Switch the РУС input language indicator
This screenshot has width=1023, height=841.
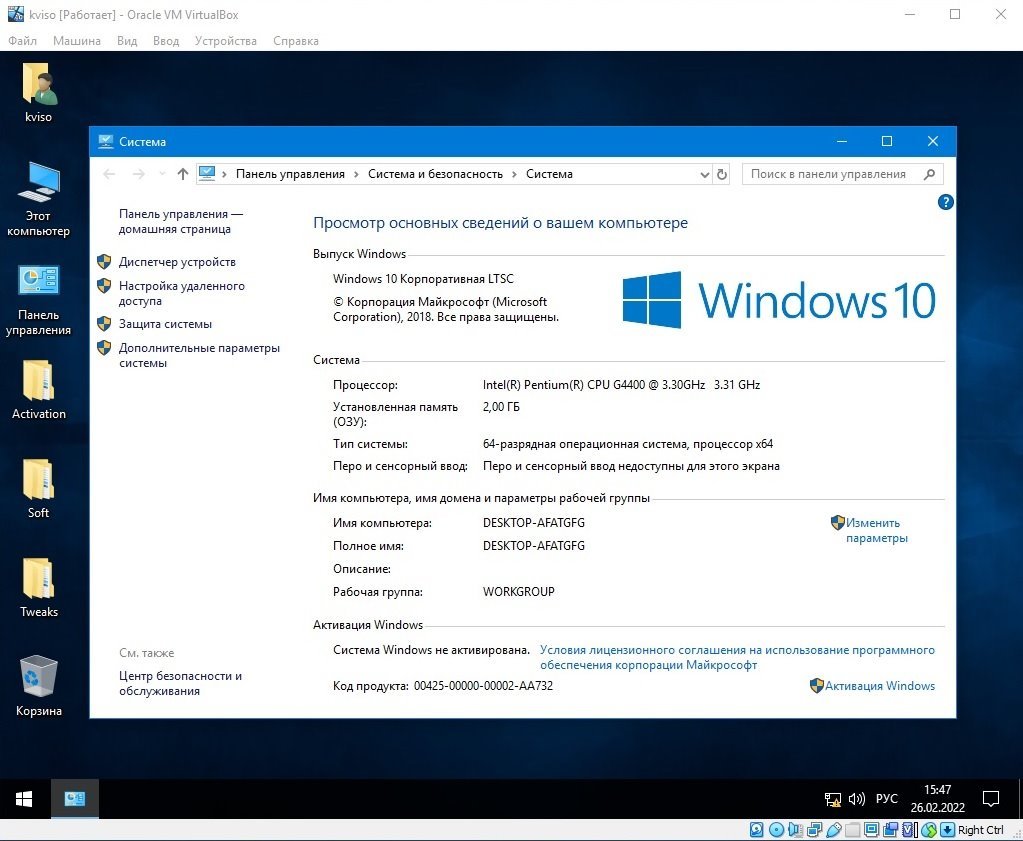click(887, 799)
